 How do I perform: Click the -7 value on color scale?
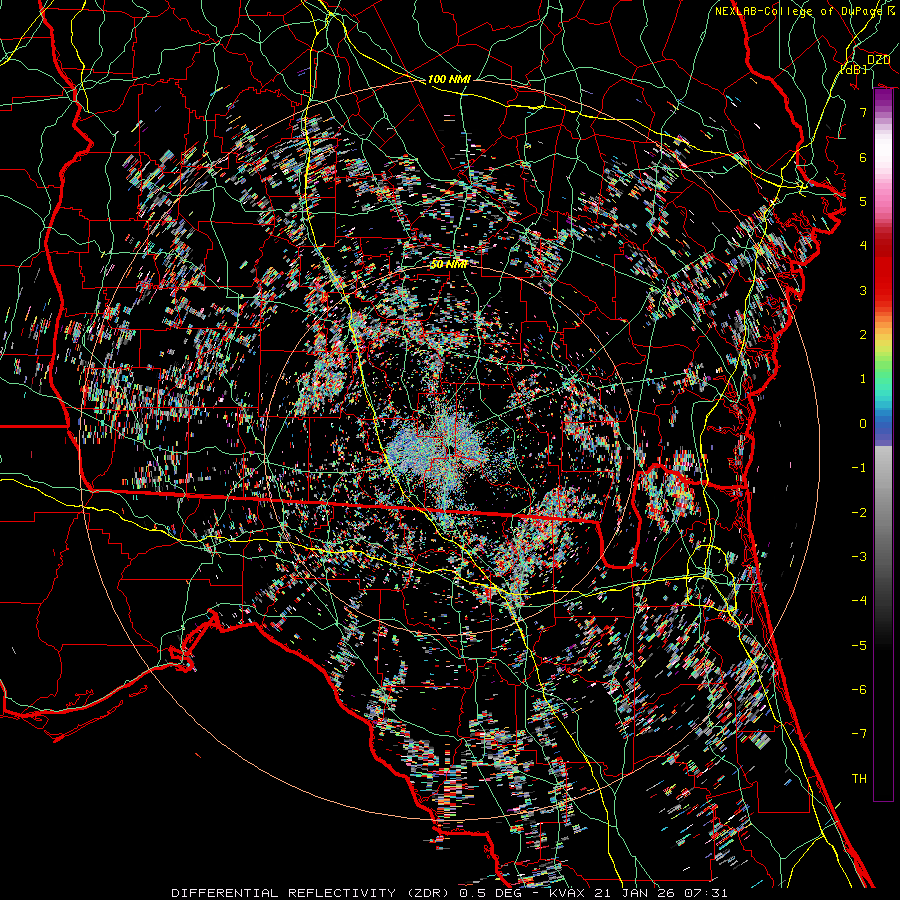point(859,734)
